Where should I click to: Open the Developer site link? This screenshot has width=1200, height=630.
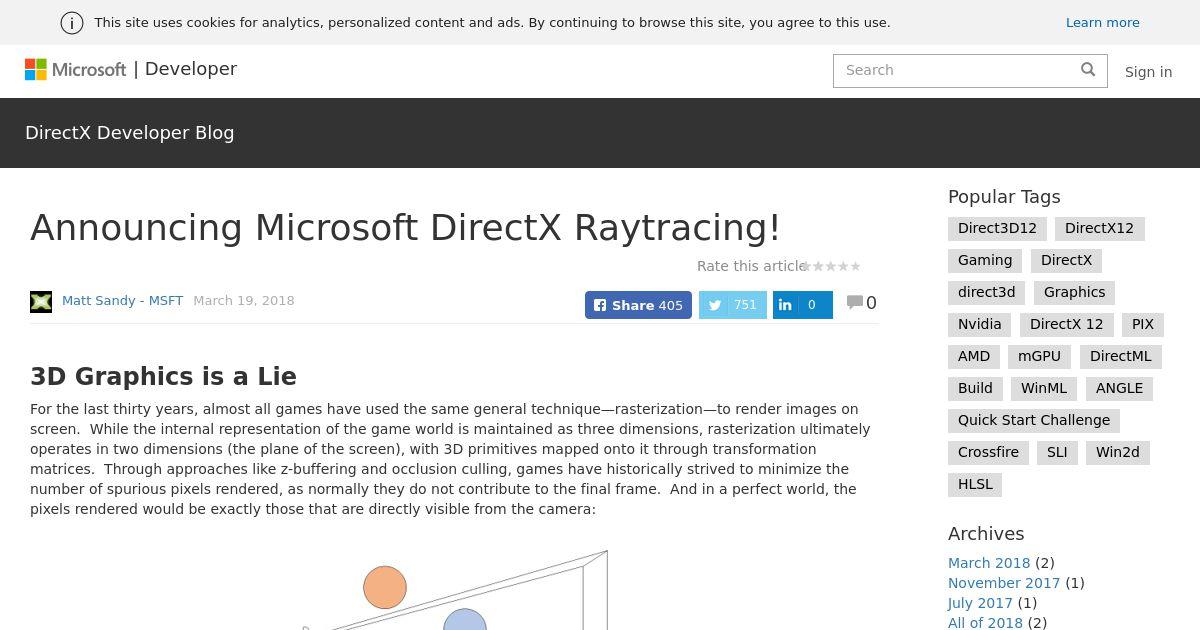pos(191,69)
